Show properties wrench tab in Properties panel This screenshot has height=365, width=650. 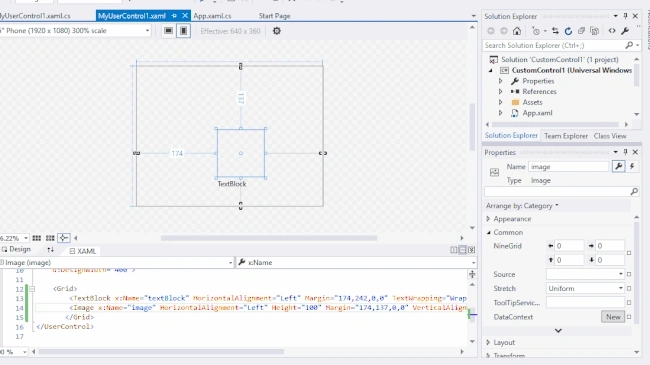[x=618, y=166]
